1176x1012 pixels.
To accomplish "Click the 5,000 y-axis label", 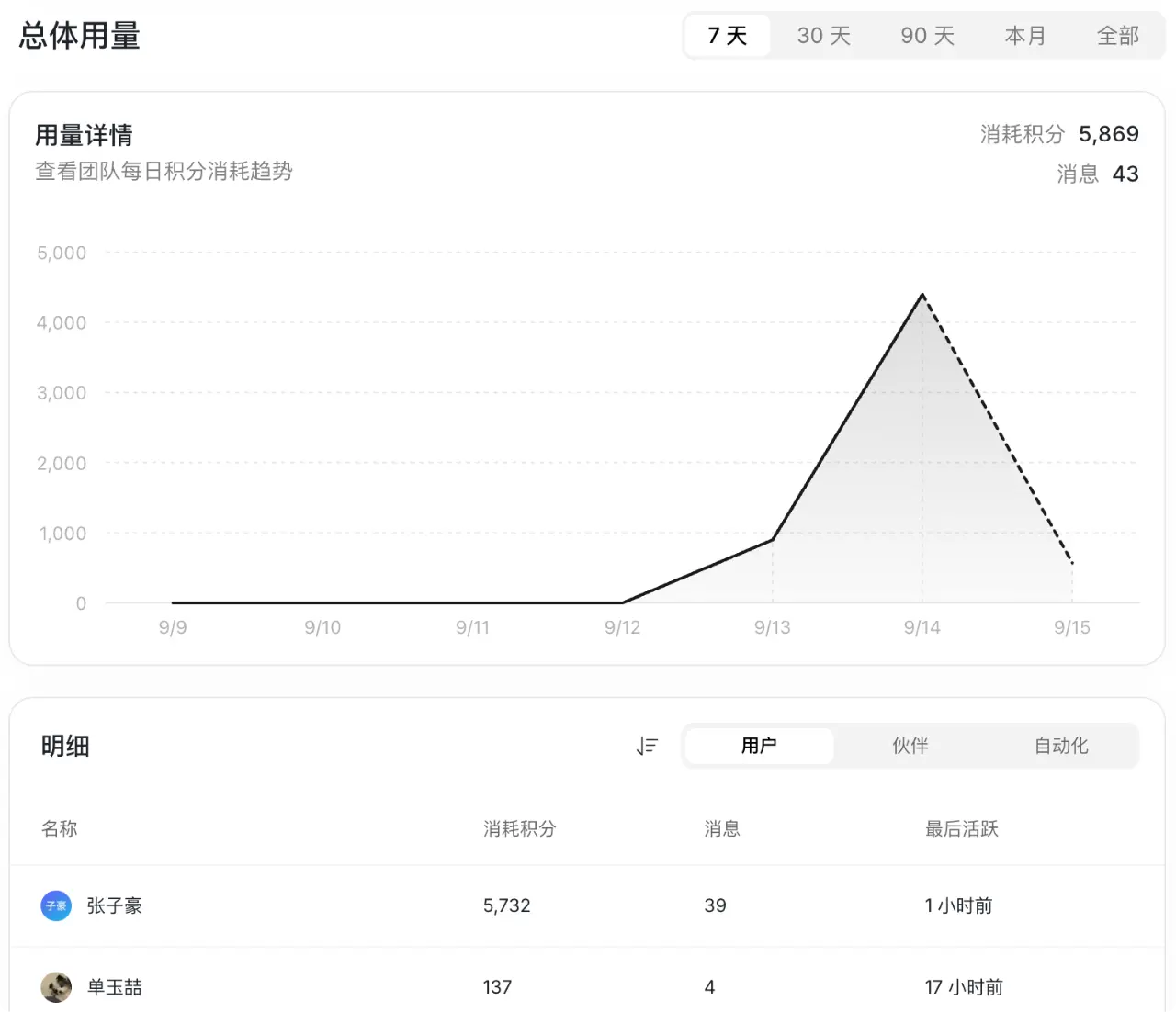I will pos(62,253).
